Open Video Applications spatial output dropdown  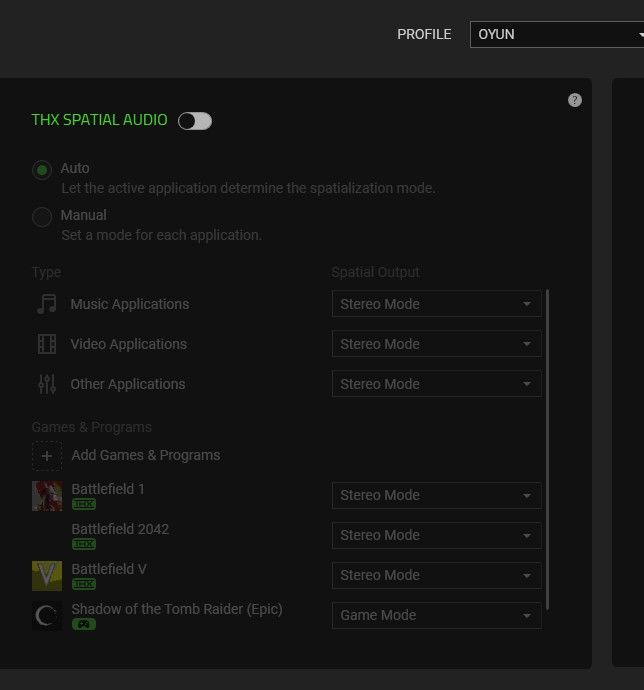click(x=437, y=344)
